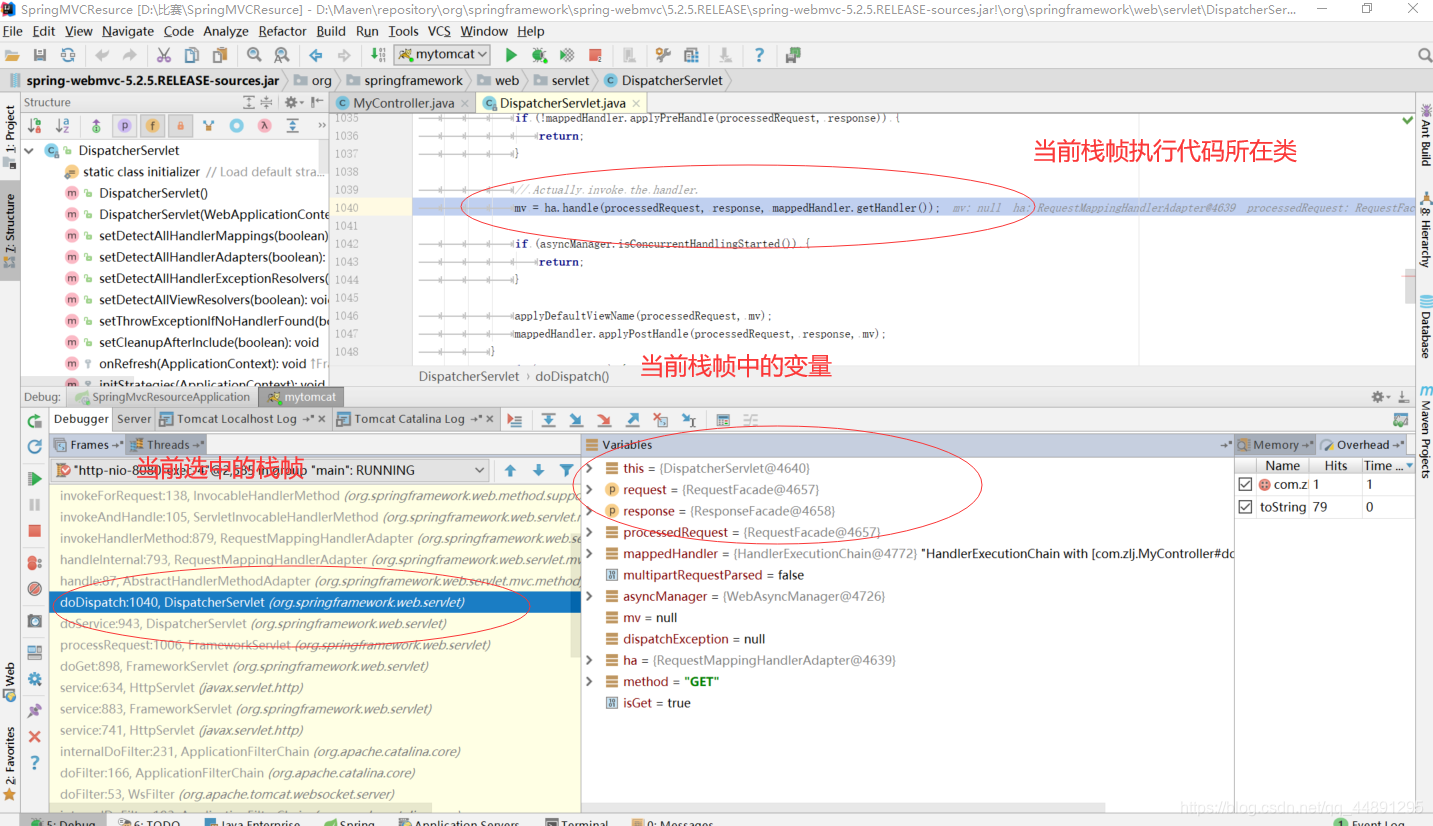Select setDetectAllViewResolvers in Structure list
The height and width of the screenshot is (826, 1433).
click(x=197, y=299)
